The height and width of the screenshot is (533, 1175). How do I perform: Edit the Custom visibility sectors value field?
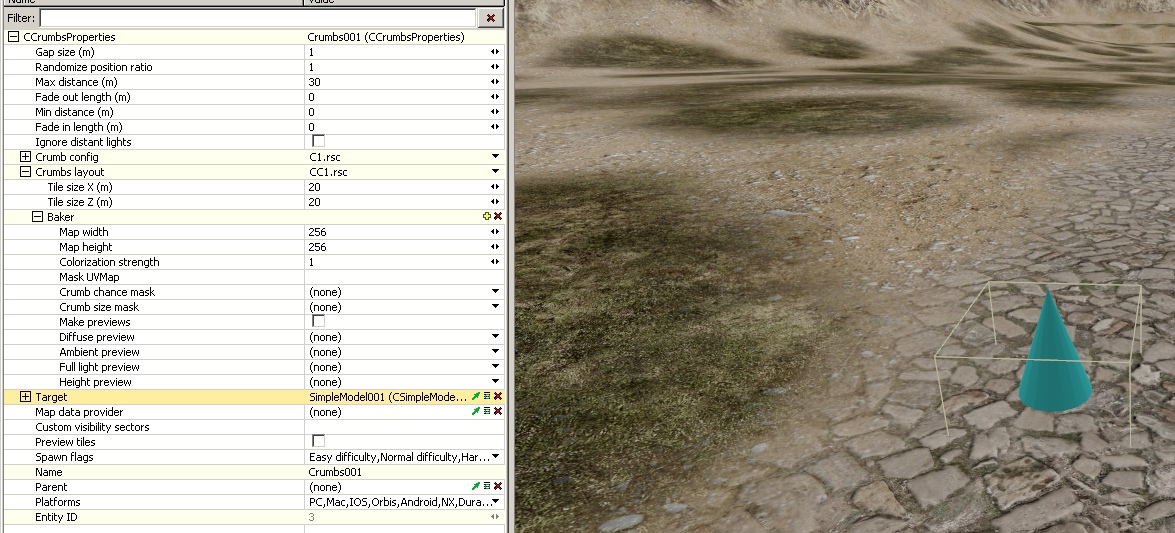click(x=404, y=427)
